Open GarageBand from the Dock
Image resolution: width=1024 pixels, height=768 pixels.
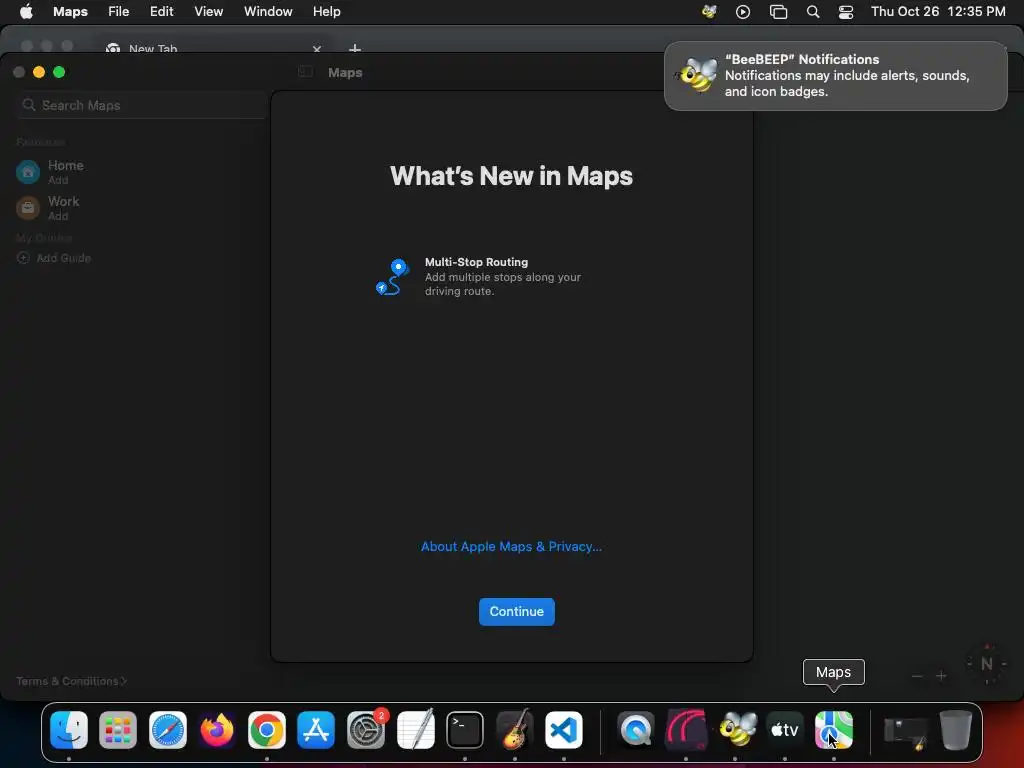[515, 730]
